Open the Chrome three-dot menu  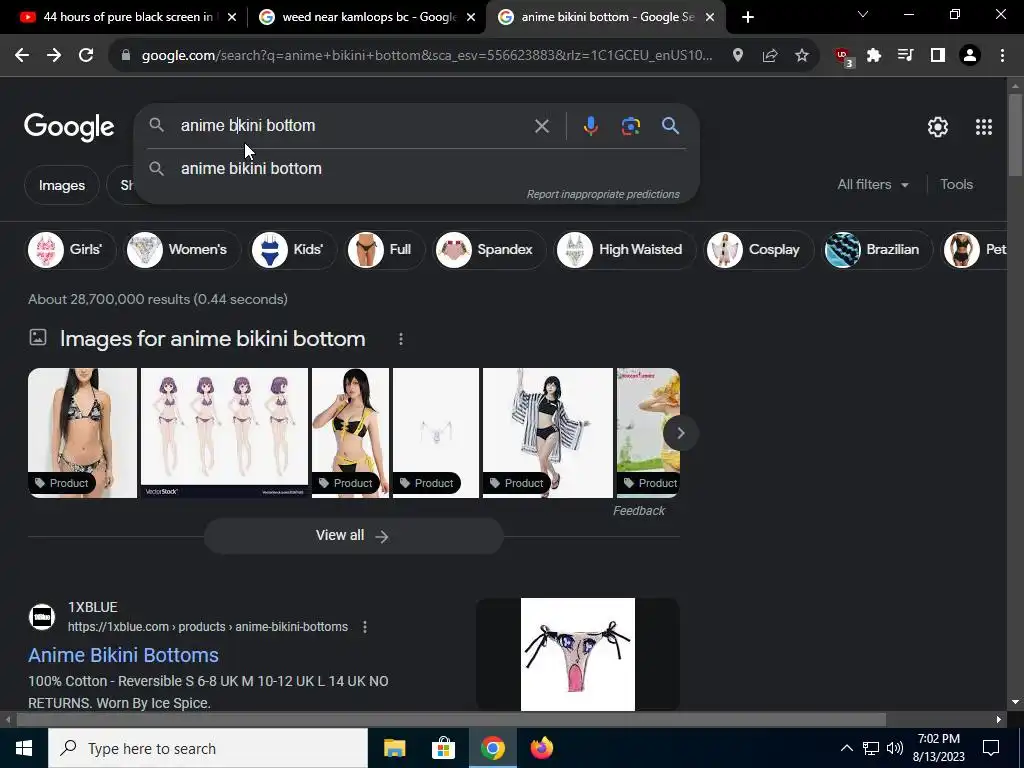point(1002,56)
